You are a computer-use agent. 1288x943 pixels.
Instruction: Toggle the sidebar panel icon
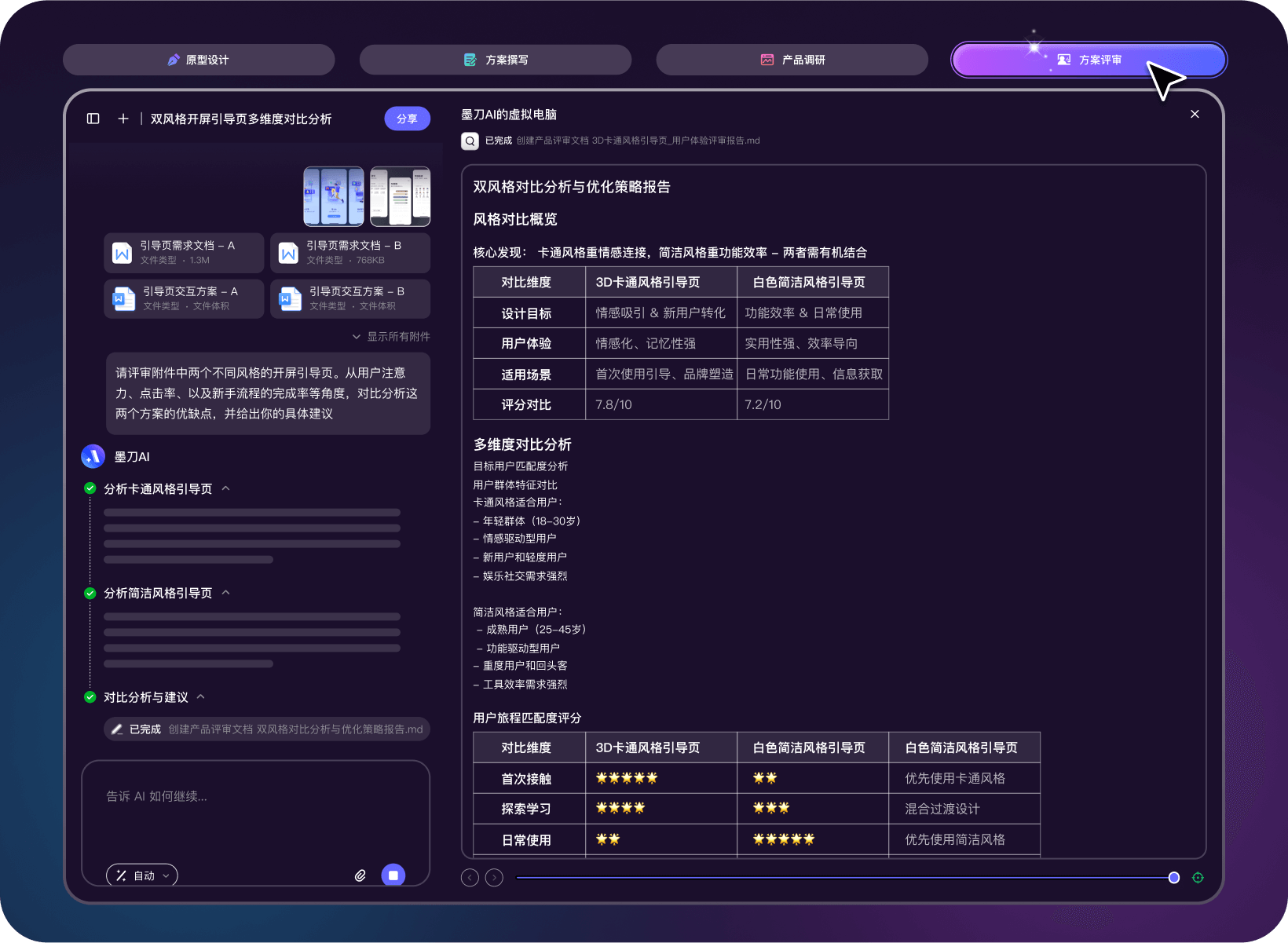coord(93,119)
